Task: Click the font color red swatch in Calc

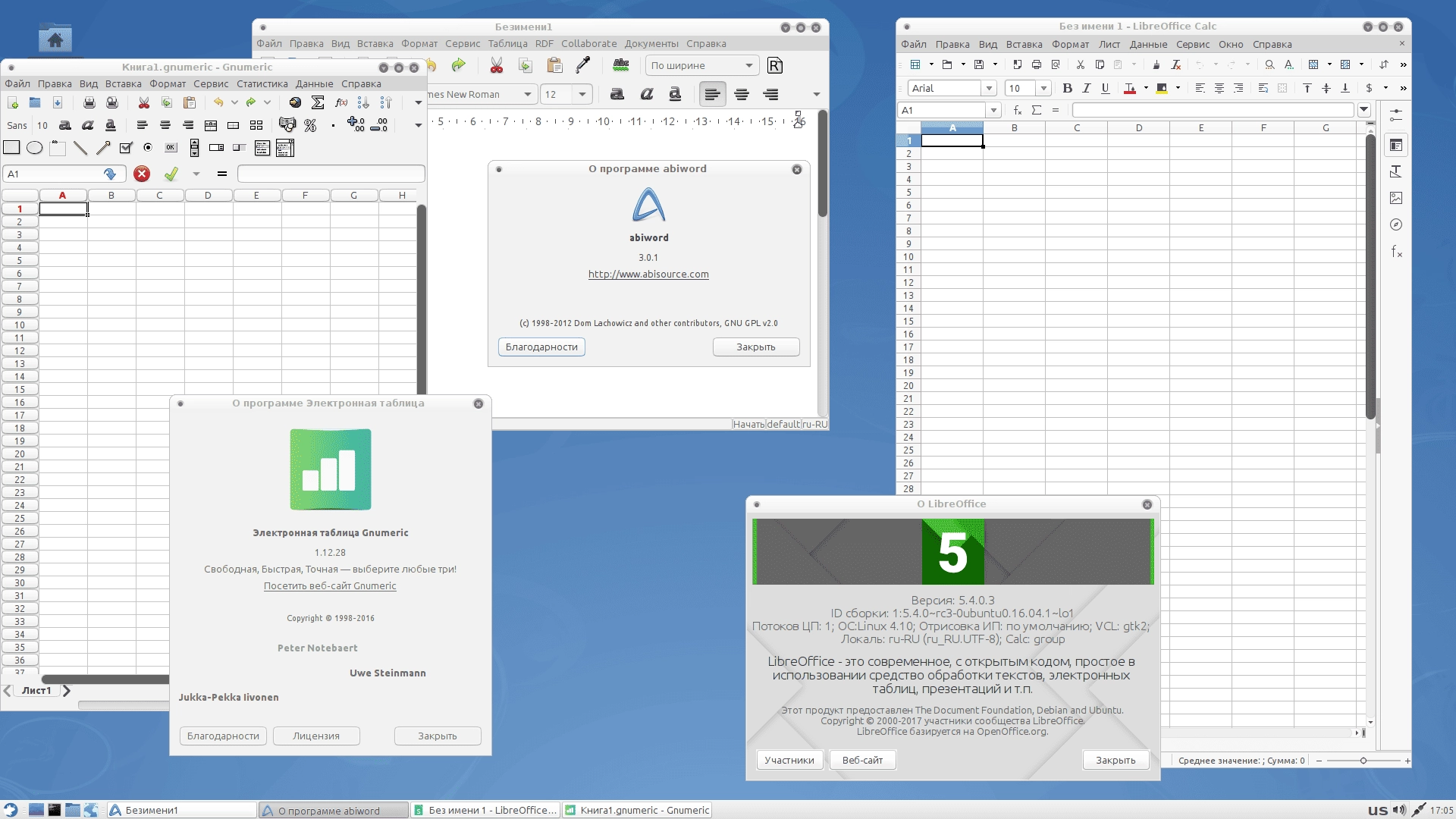Action: 1130,88
